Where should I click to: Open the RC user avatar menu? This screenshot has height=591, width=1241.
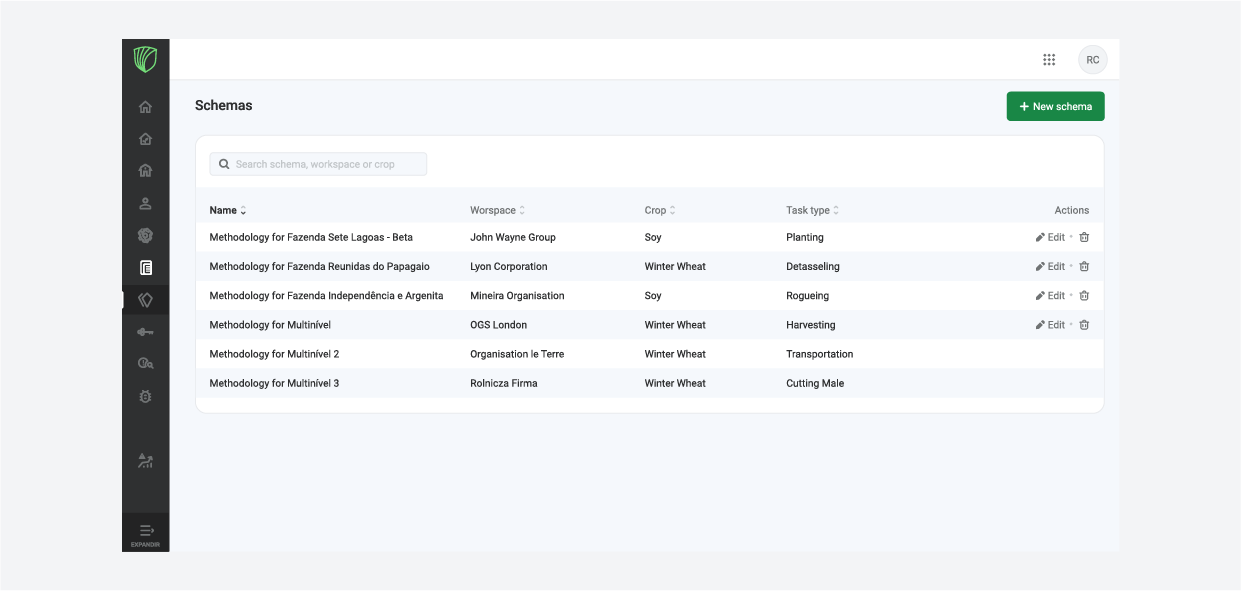pyautogui.click(x=1093, y=60)
